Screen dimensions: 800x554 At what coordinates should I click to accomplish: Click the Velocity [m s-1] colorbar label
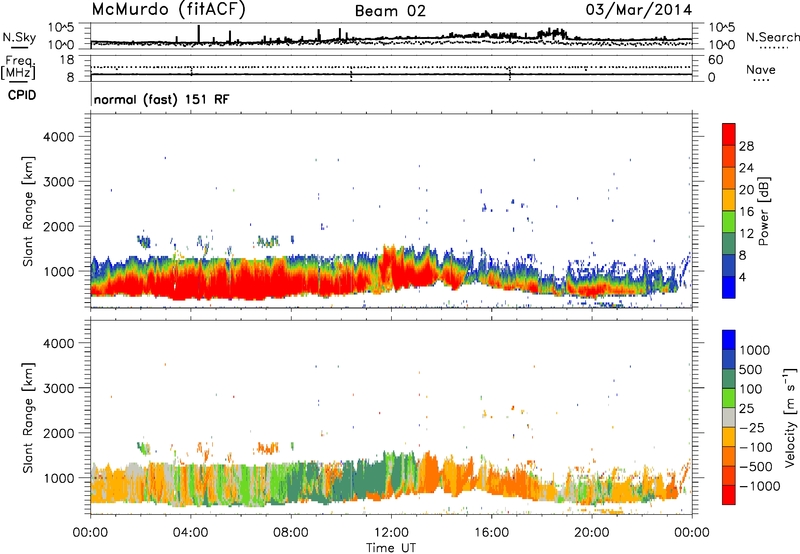(x=790, y=417)
